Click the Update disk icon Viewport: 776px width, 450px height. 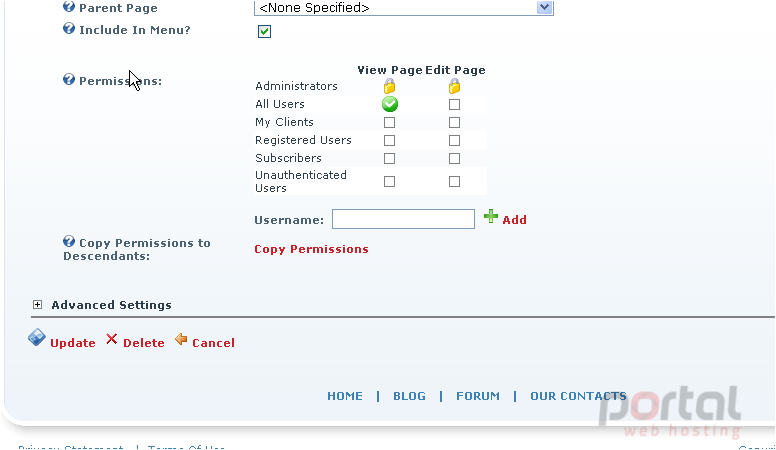point(37,338)
